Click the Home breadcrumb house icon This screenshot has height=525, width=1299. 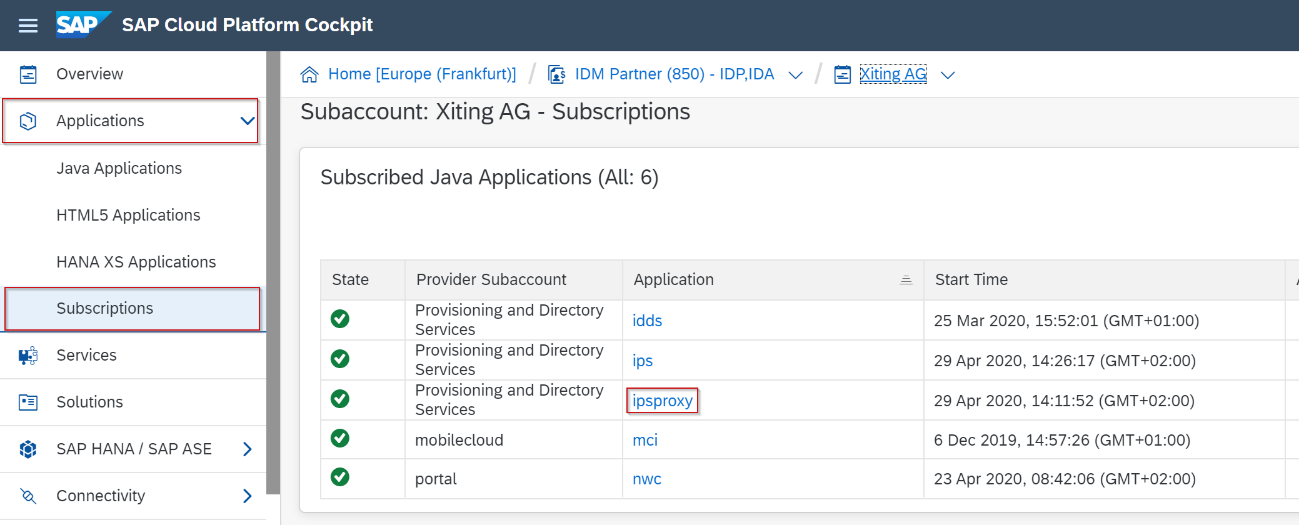pos(310,75)
